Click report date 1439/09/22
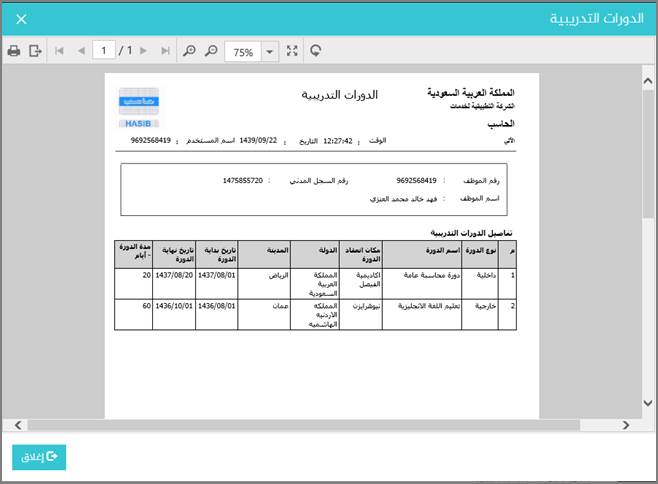The width and height of the screenshot is (658, 484). click(x=258, y=141)
